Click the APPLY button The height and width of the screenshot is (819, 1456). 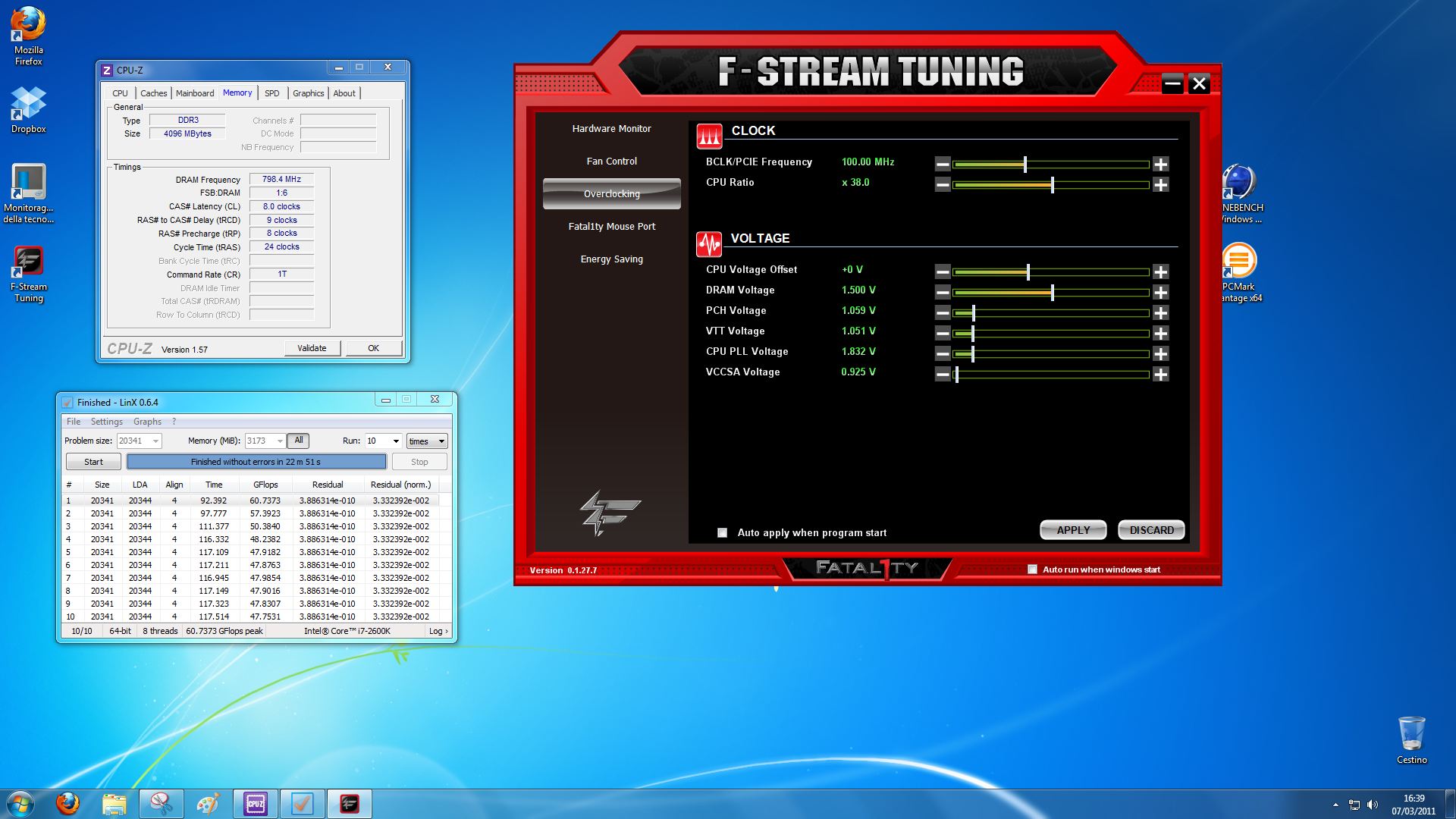(1072, 530)
